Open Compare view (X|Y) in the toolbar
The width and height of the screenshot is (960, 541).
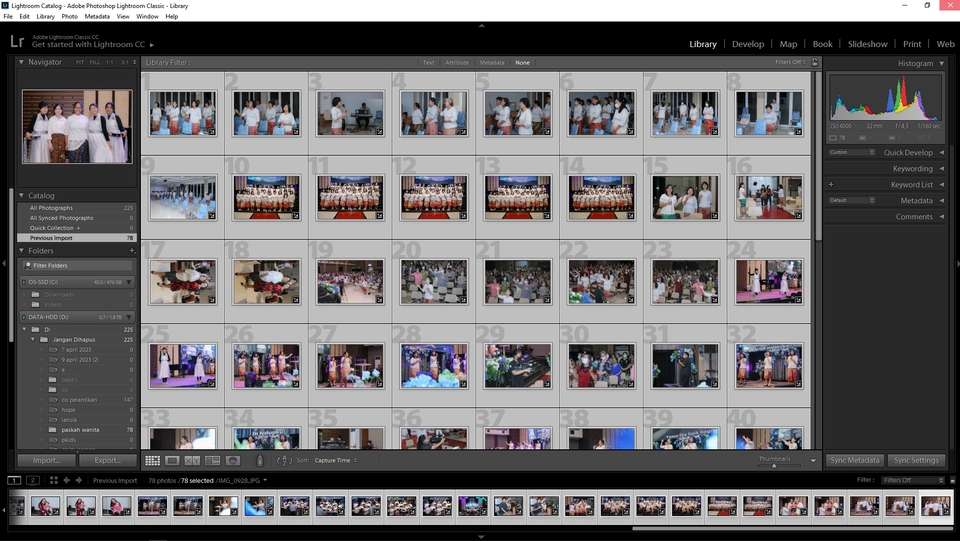click(192, 460)
